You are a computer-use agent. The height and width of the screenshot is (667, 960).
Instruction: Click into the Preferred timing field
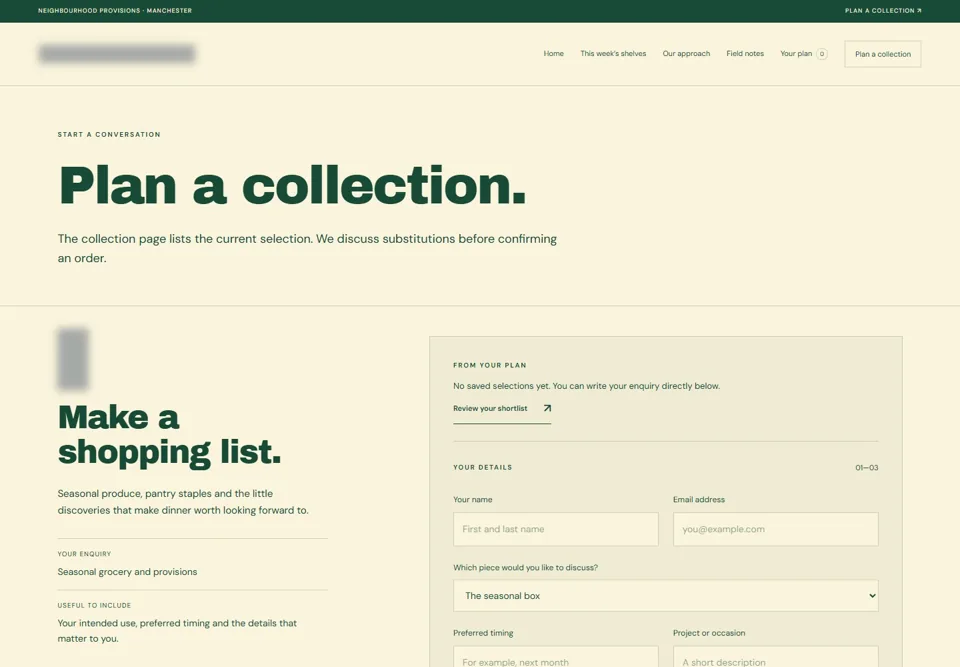coord(555,657)
